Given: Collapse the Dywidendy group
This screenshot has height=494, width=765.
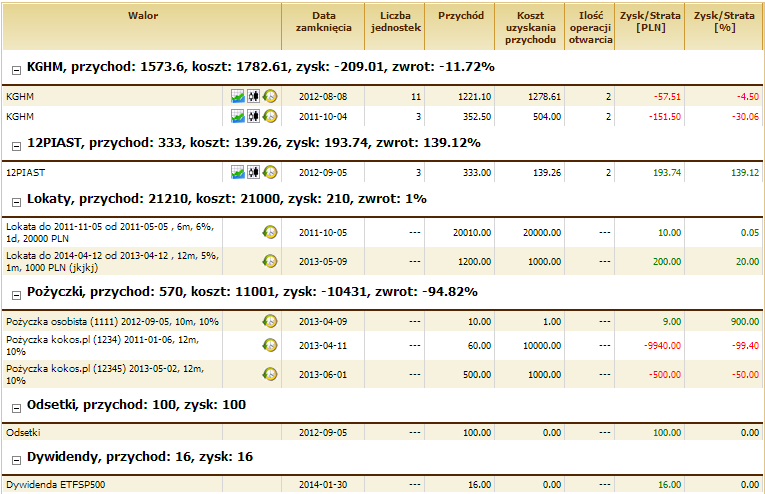Looking at the screenshot, I should 17,460.
